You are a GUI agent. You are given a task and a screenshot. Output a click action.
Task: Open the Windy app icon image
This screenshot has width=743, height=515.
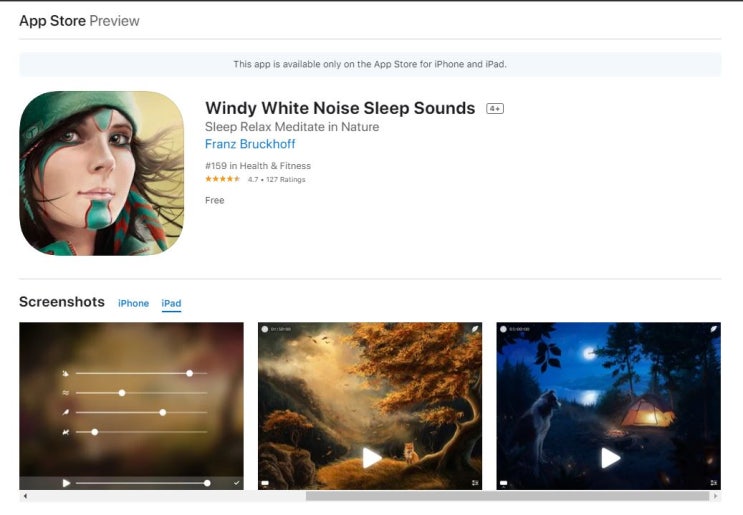pos(101,173)
